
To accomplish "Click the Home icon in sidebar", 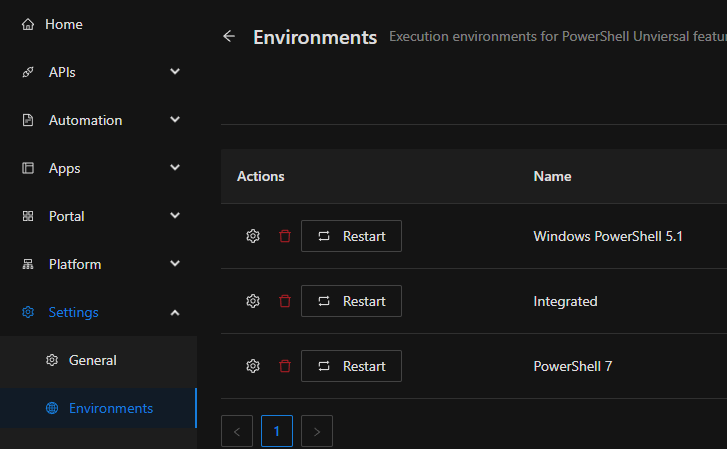I will 28,24.
